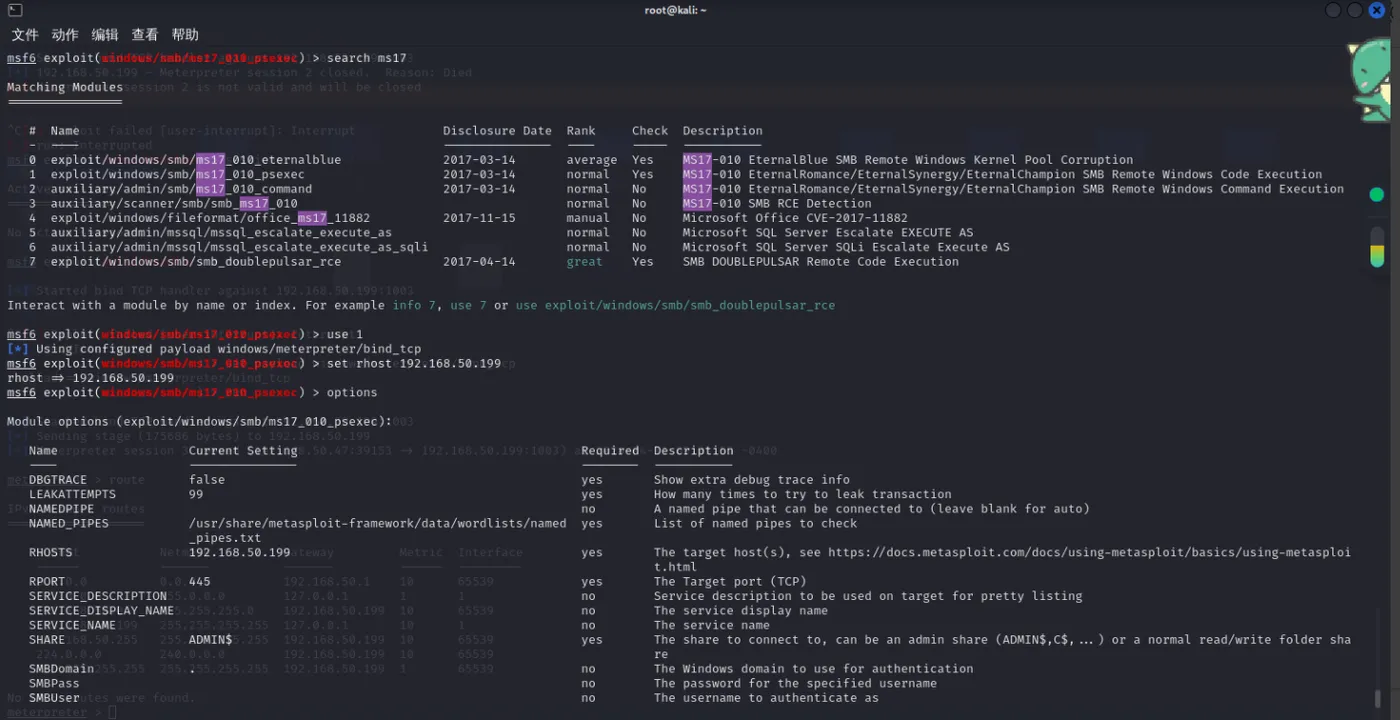This screenshot has height=720, width=1400.
Task: Open the 文件 menu
Action: pyautogui.click(x=25, y=35)
